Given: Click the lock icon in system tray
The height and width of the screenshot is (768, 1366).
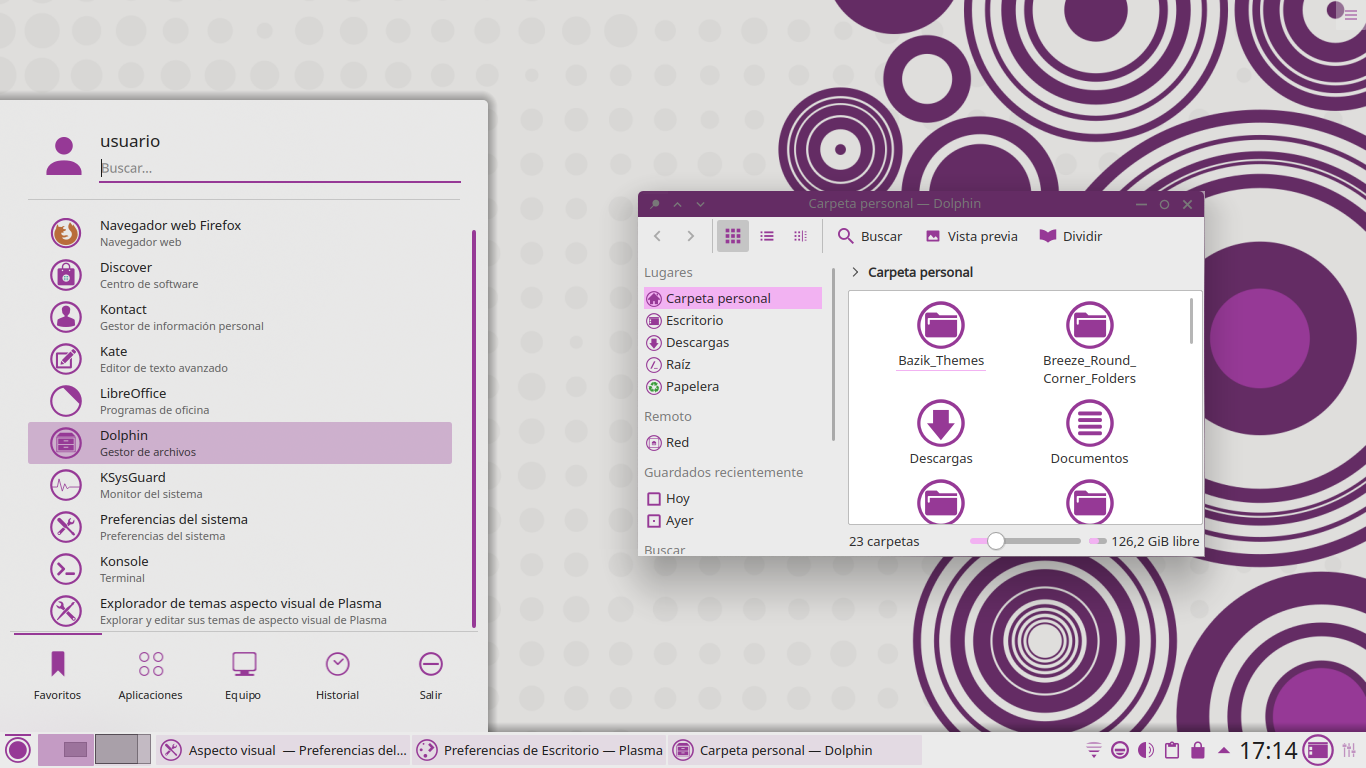Looking at the screenshot, I should coord(1198,750).
